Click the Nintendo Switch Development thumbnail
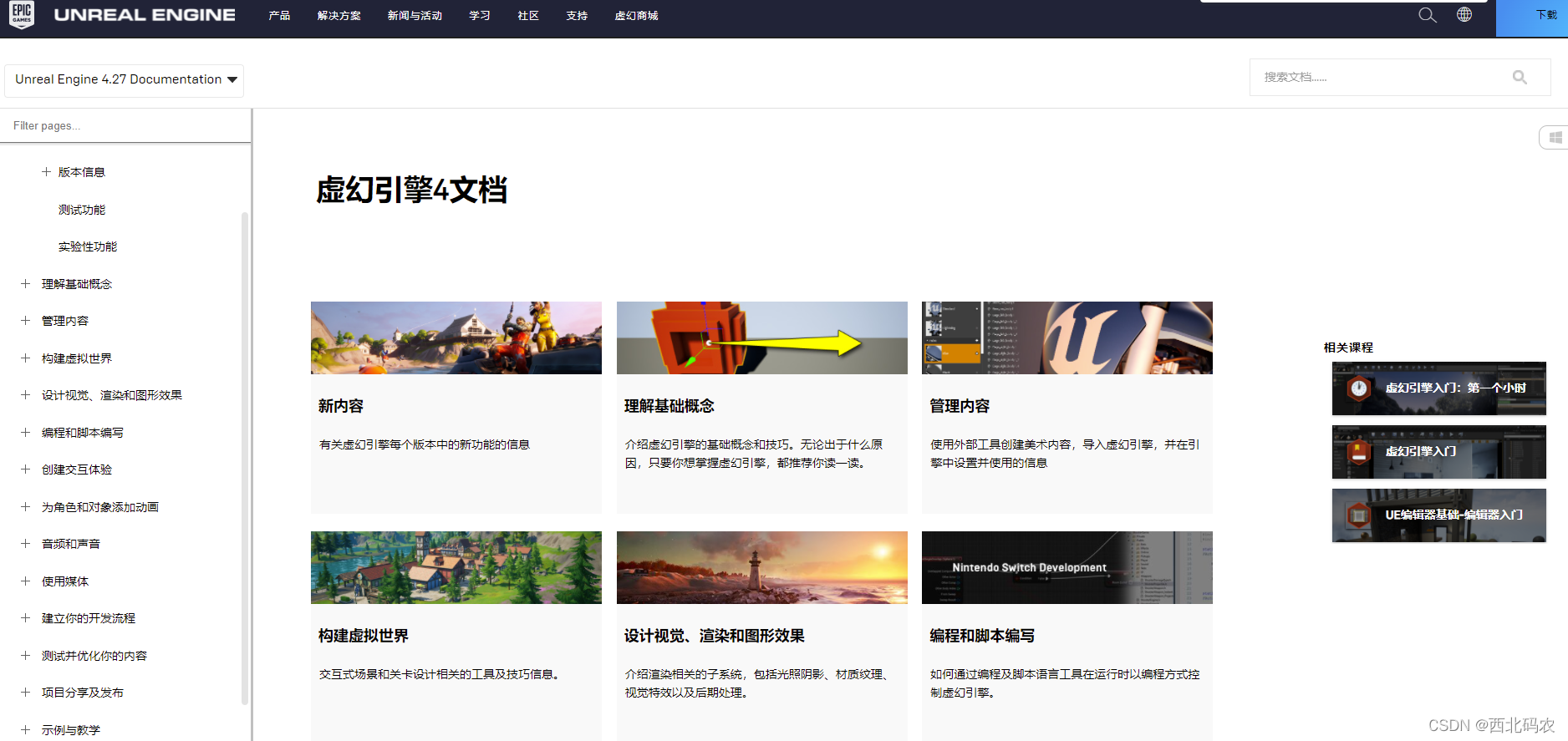1568x741 pixels. 1067,567
